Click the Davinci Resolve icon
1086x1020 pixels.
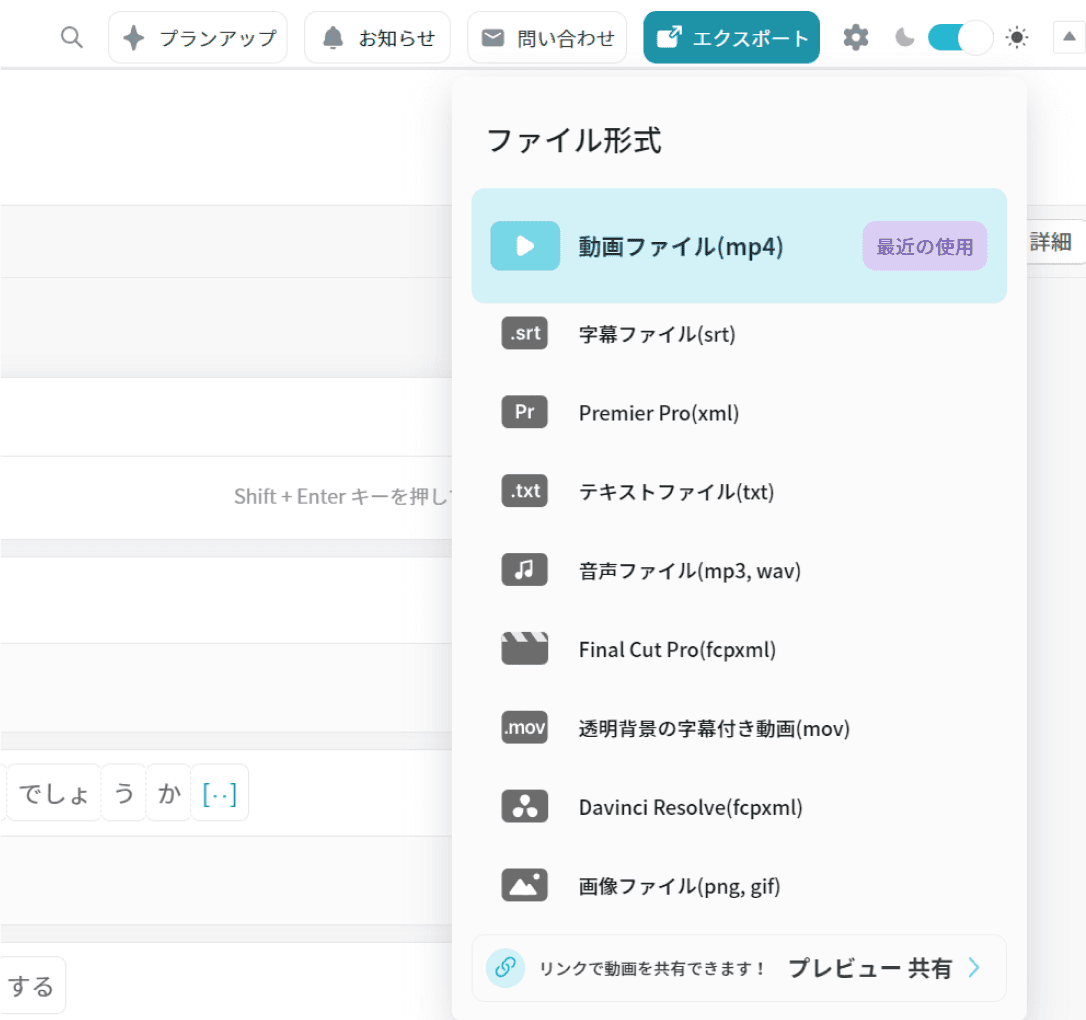[524, 807]
